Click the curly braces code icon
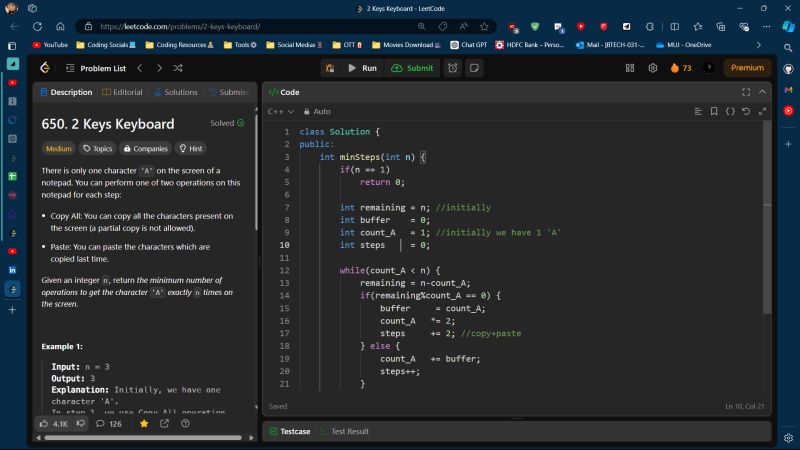This screenshot has height=450, width=800. [x=730, y=111]
